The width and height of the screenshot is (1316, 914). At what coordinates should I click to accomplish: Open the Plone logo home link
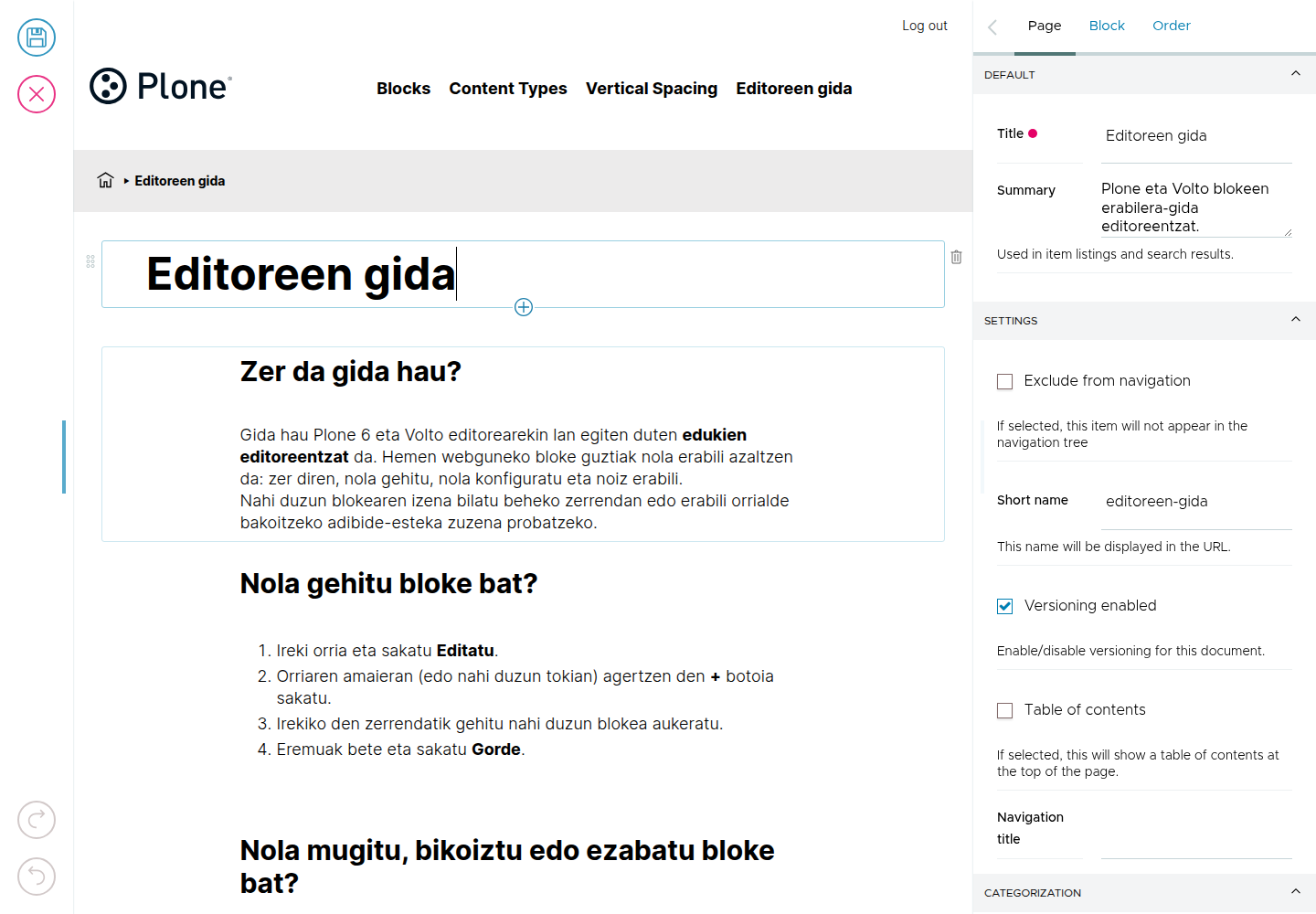(161, 86)
